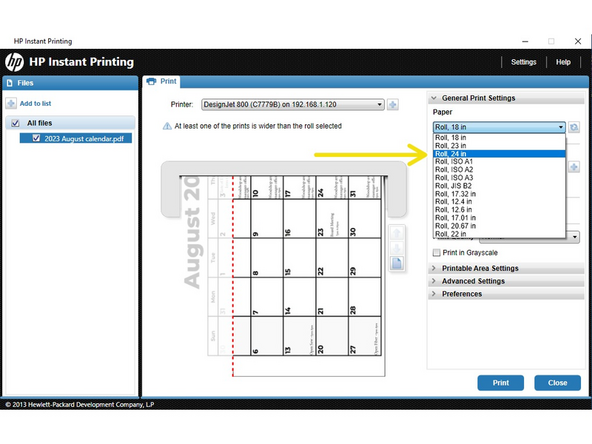
Task: Open Help in header
Action: 563,62
